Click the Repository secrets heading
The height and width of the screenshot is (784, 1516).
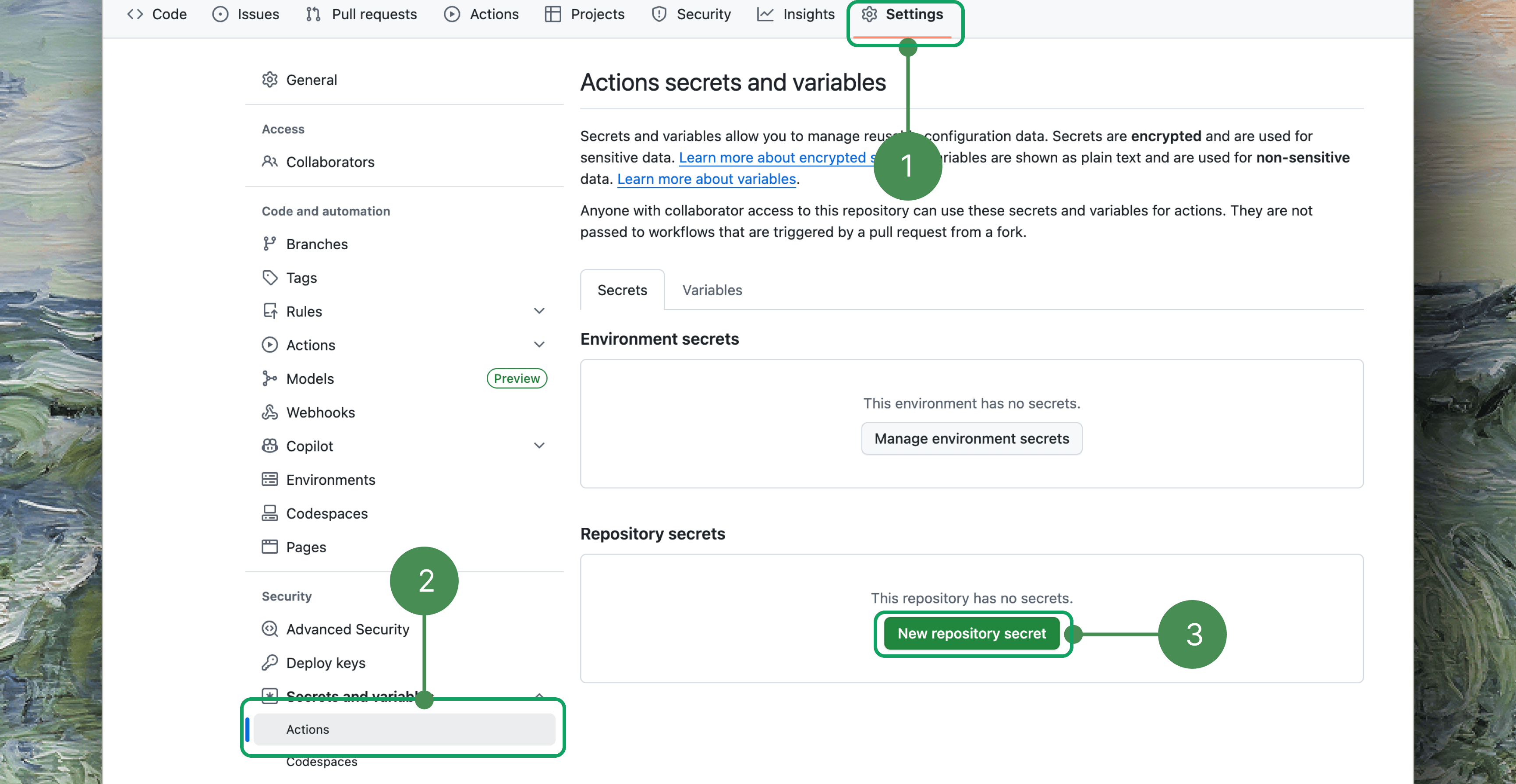pyautogui.click(x=653, y=533)
